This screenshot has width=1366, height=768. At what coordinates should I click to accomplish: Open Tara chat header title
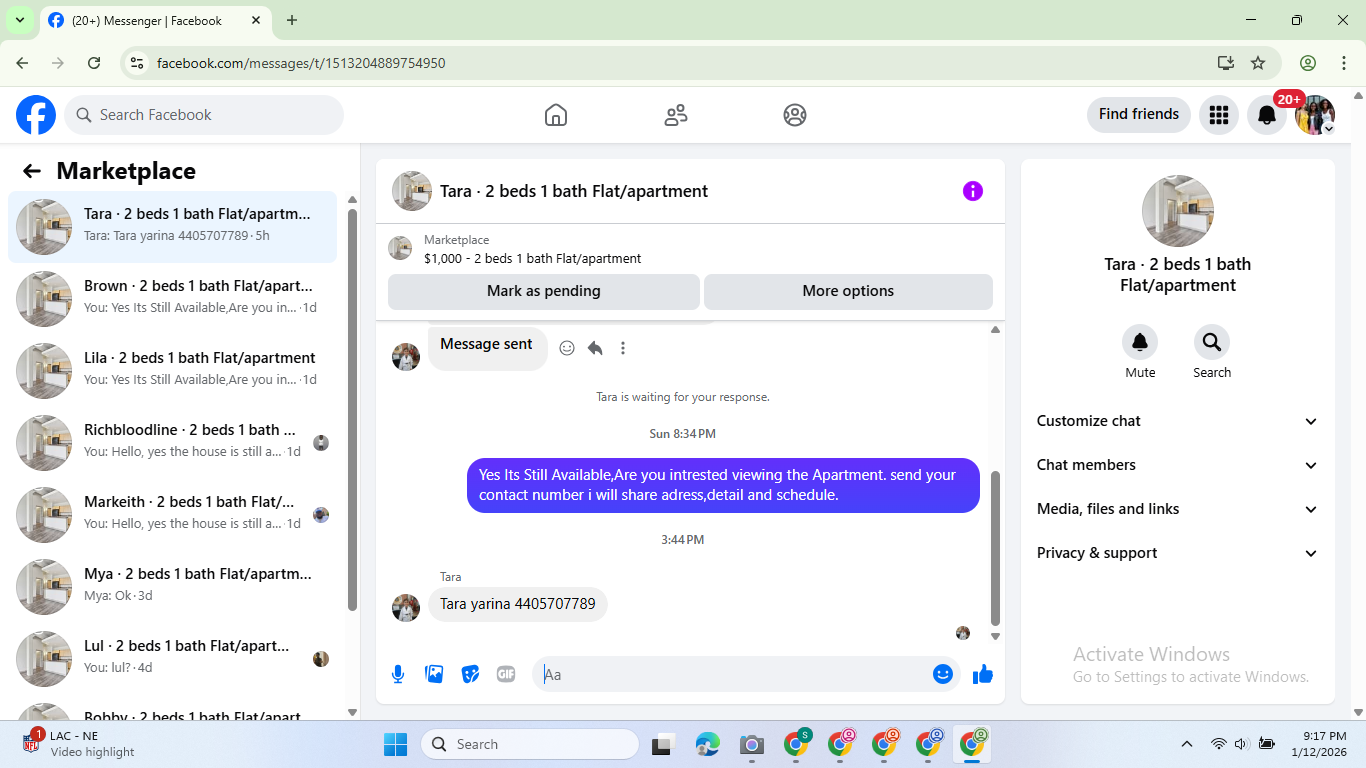coord(574,191)
